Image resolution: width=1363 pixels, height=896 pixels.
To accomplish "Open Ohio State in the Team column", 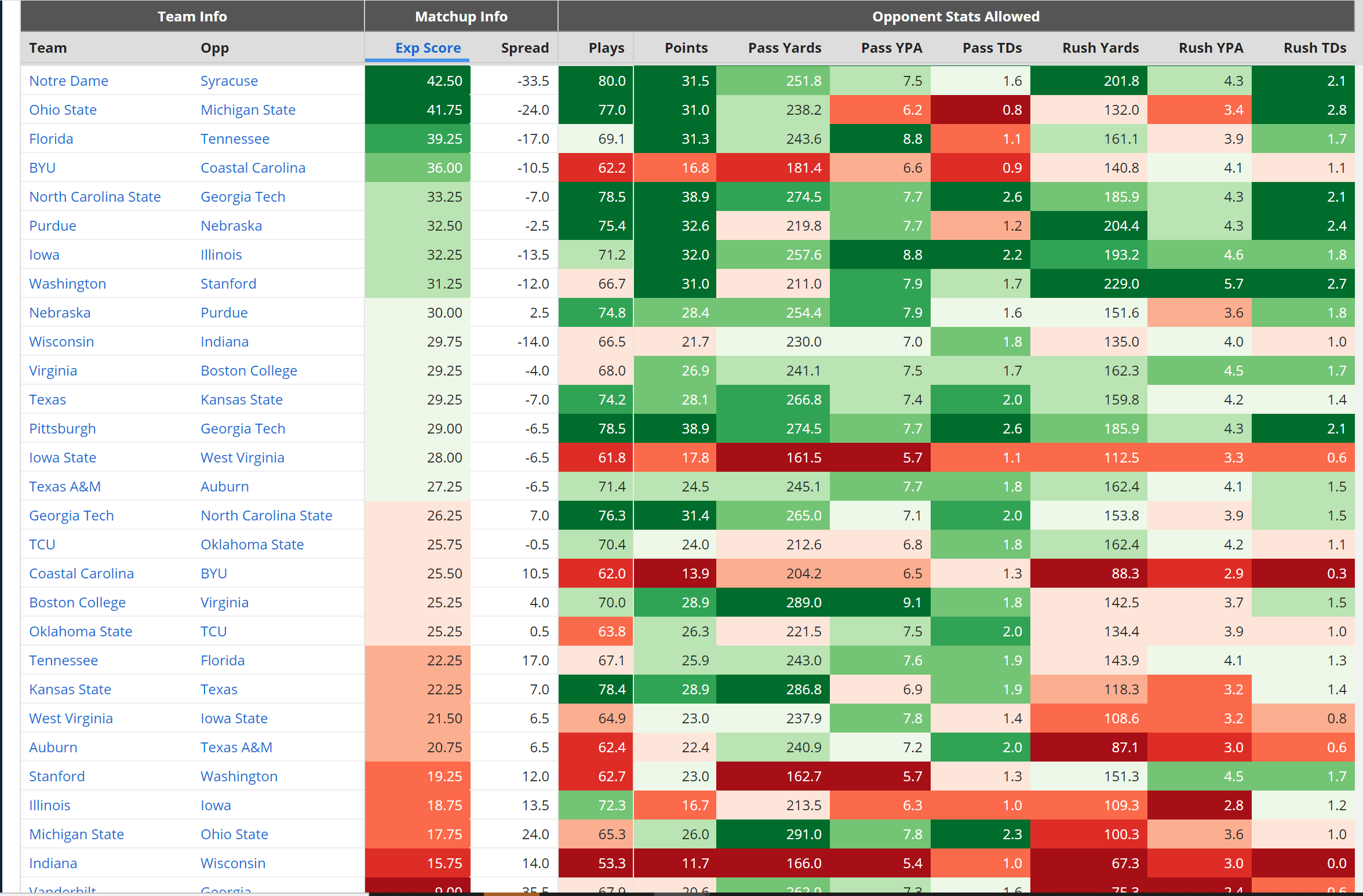I will [x=63, y=110].
